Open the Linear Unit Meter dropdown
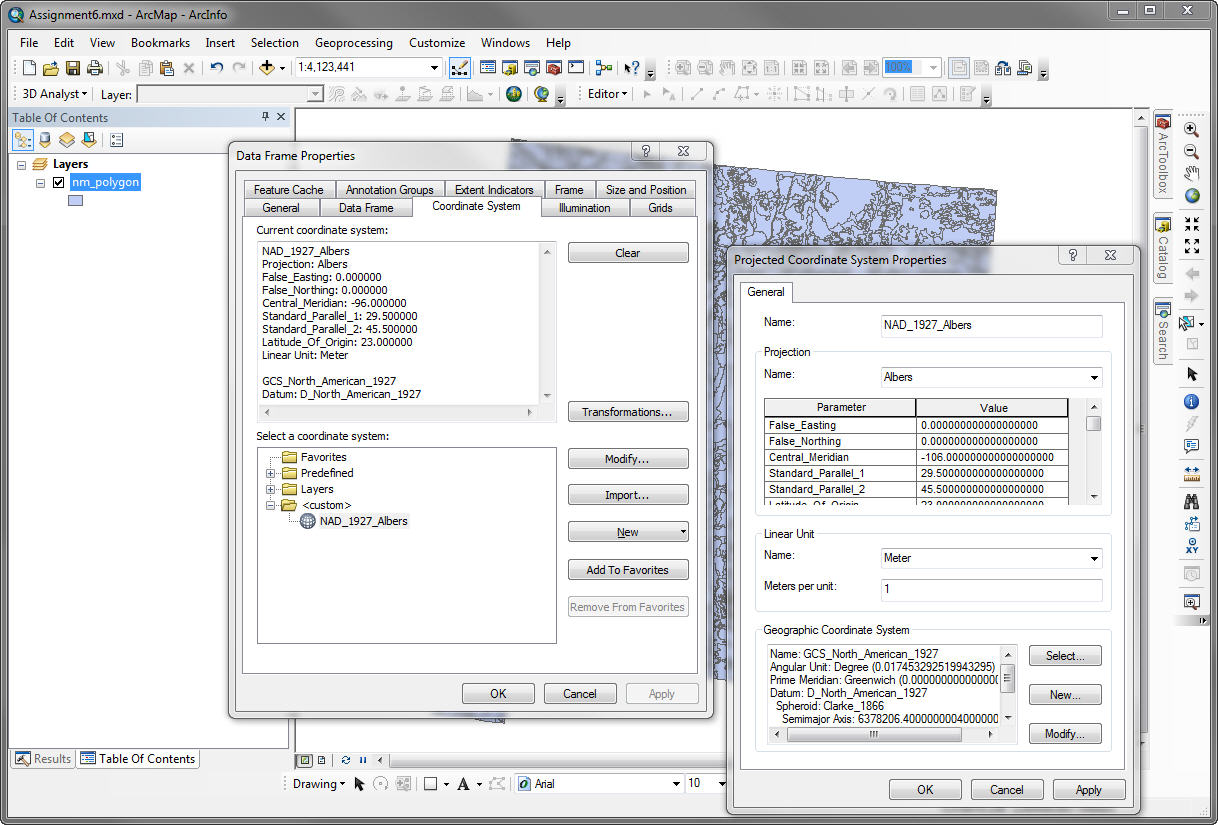This screenshot has width=1218, height=825. [x=991, y=558]
